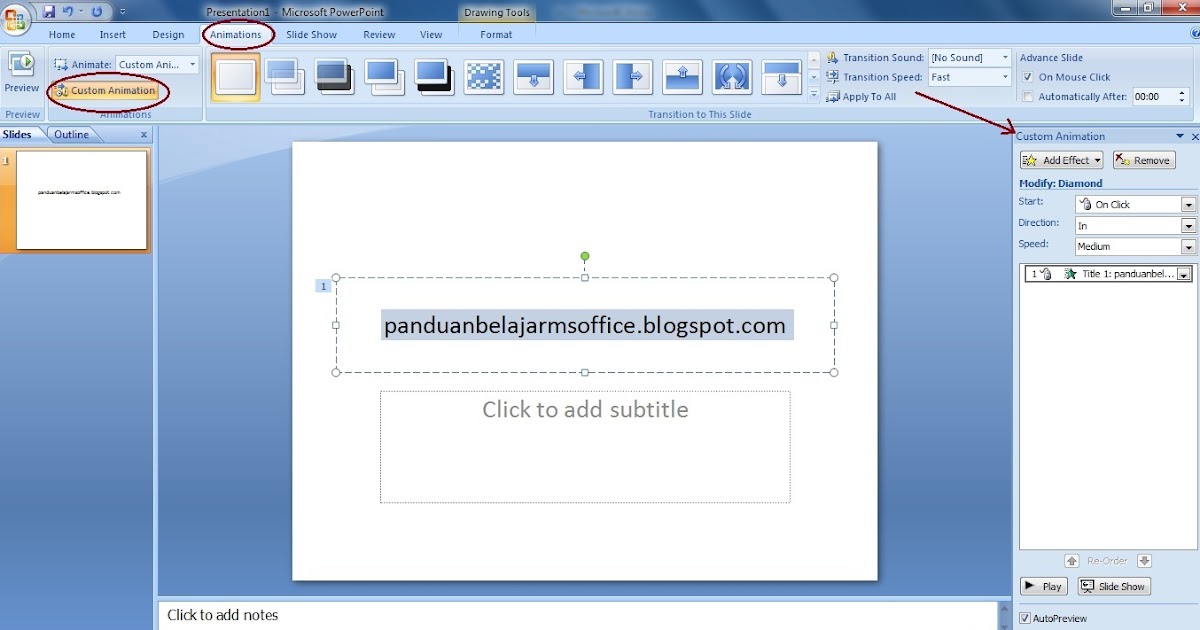
Task: Enable the Automatically After checkbox
Action: point(1028,97)
